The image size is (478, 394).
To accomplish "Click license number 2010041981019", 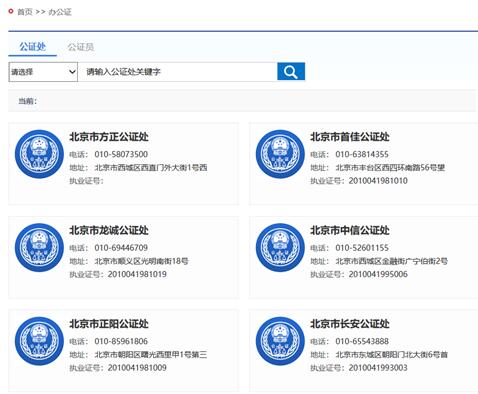I will (x=137, y=274).
